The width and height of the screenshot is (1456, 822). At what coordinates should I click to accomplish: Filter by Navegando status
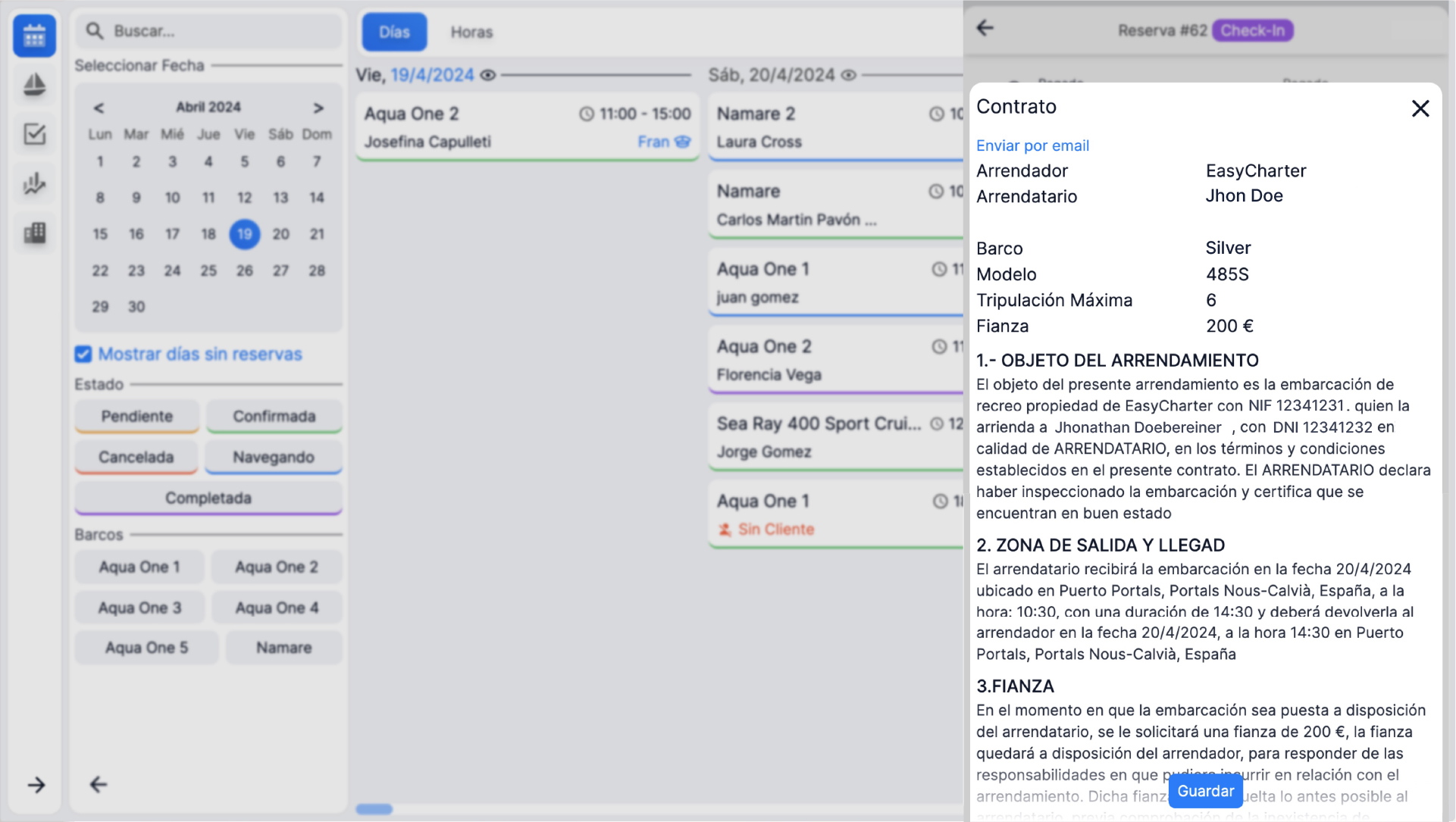[x=274, y=457]
